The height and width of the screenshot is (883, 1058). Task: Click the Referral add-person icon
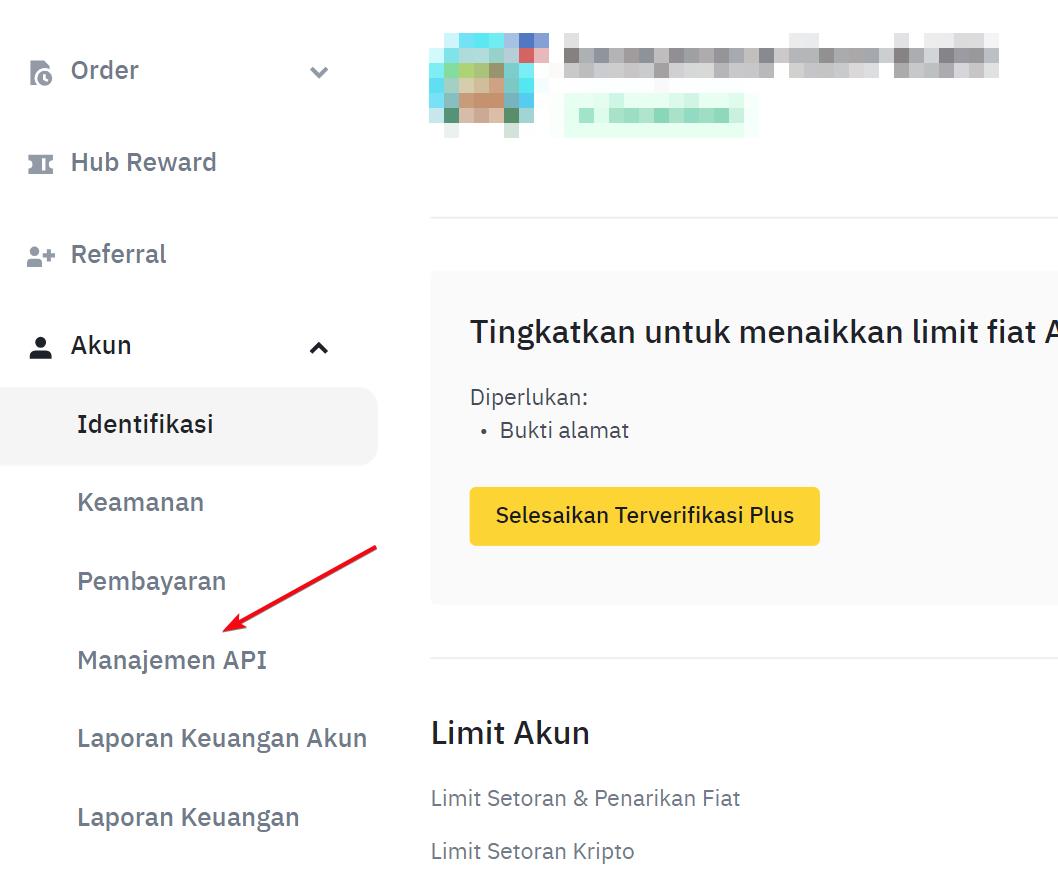(40, 256)
